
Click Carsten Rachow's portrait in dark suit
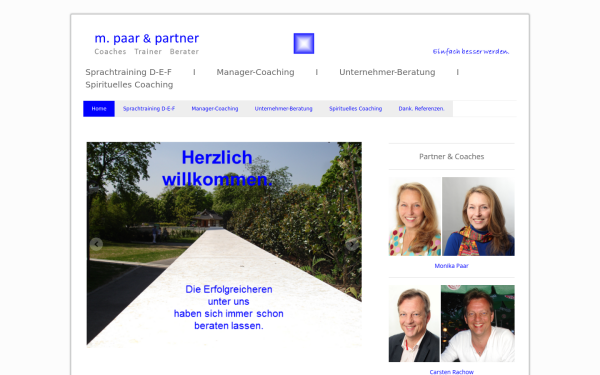414,323
